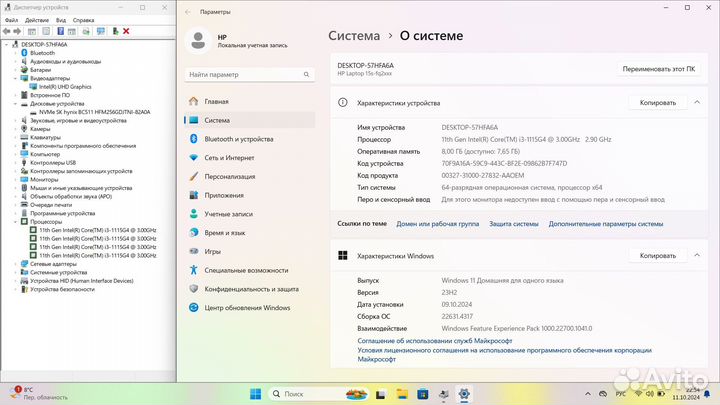This screenshot has width=720, height=405.
Task: Select Клавиатуры in device tree
Action: (x=45, y=137)
